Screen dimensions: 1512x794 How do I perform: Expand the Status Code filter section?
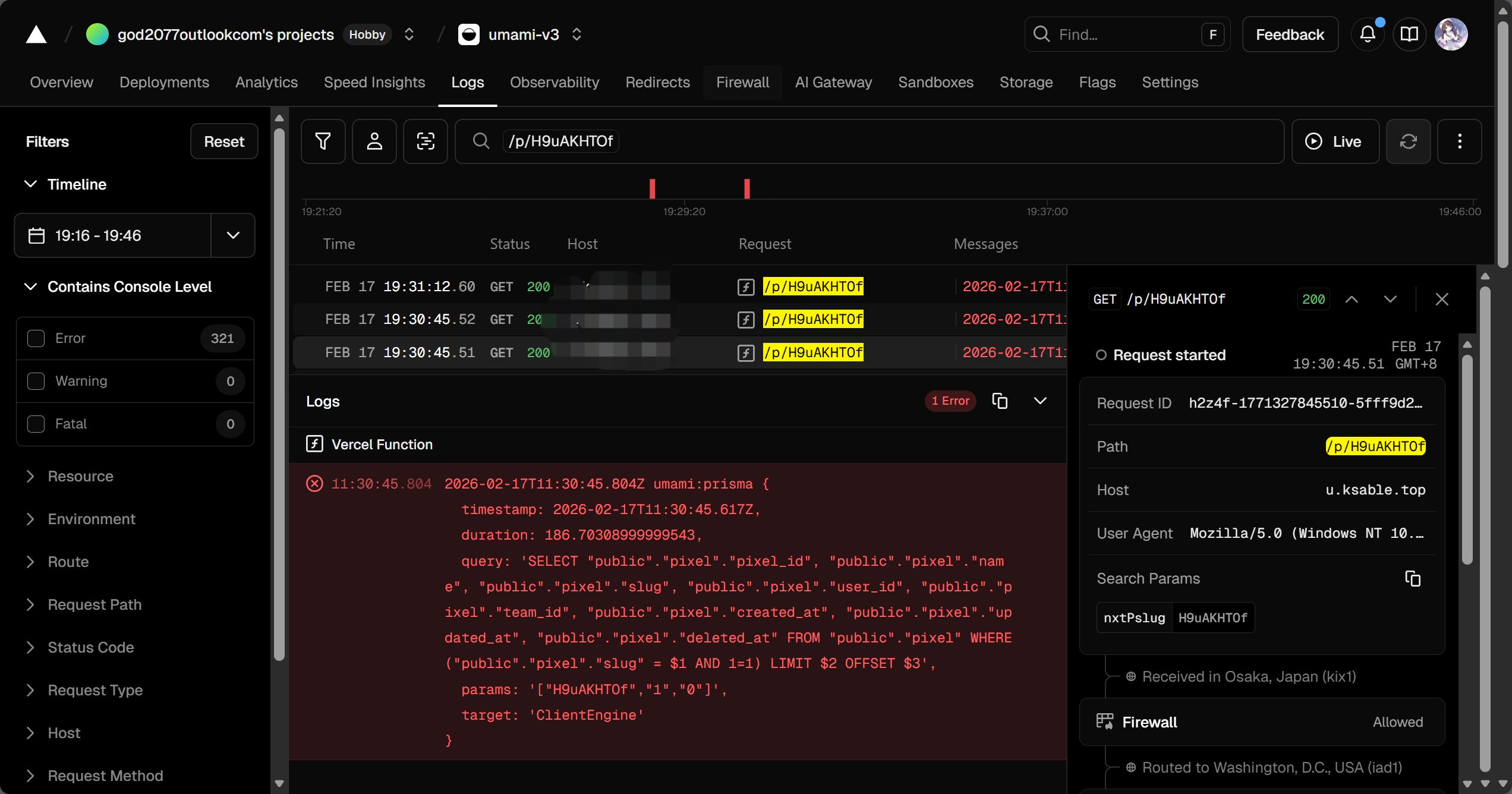coord(90,647)
